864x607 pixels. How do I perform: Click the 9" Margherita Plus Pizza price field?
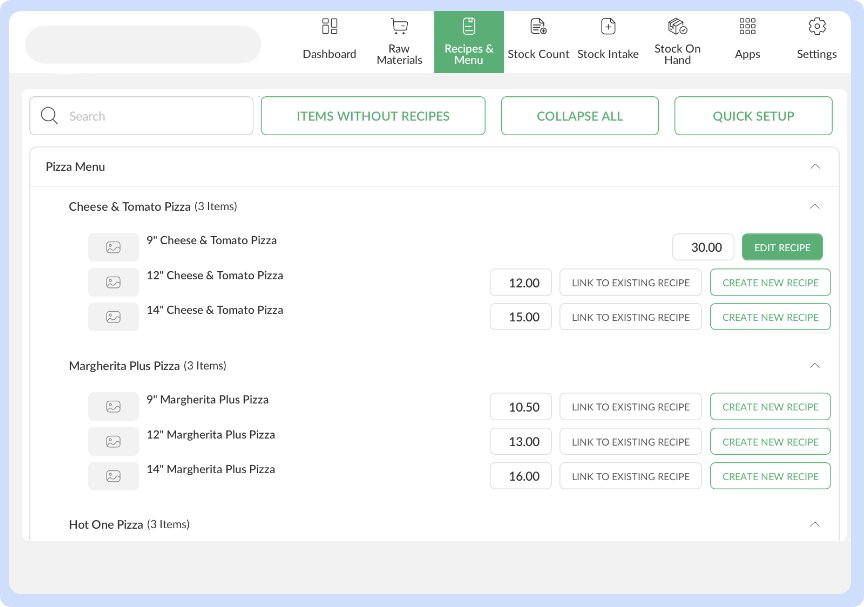coord(521,407)
